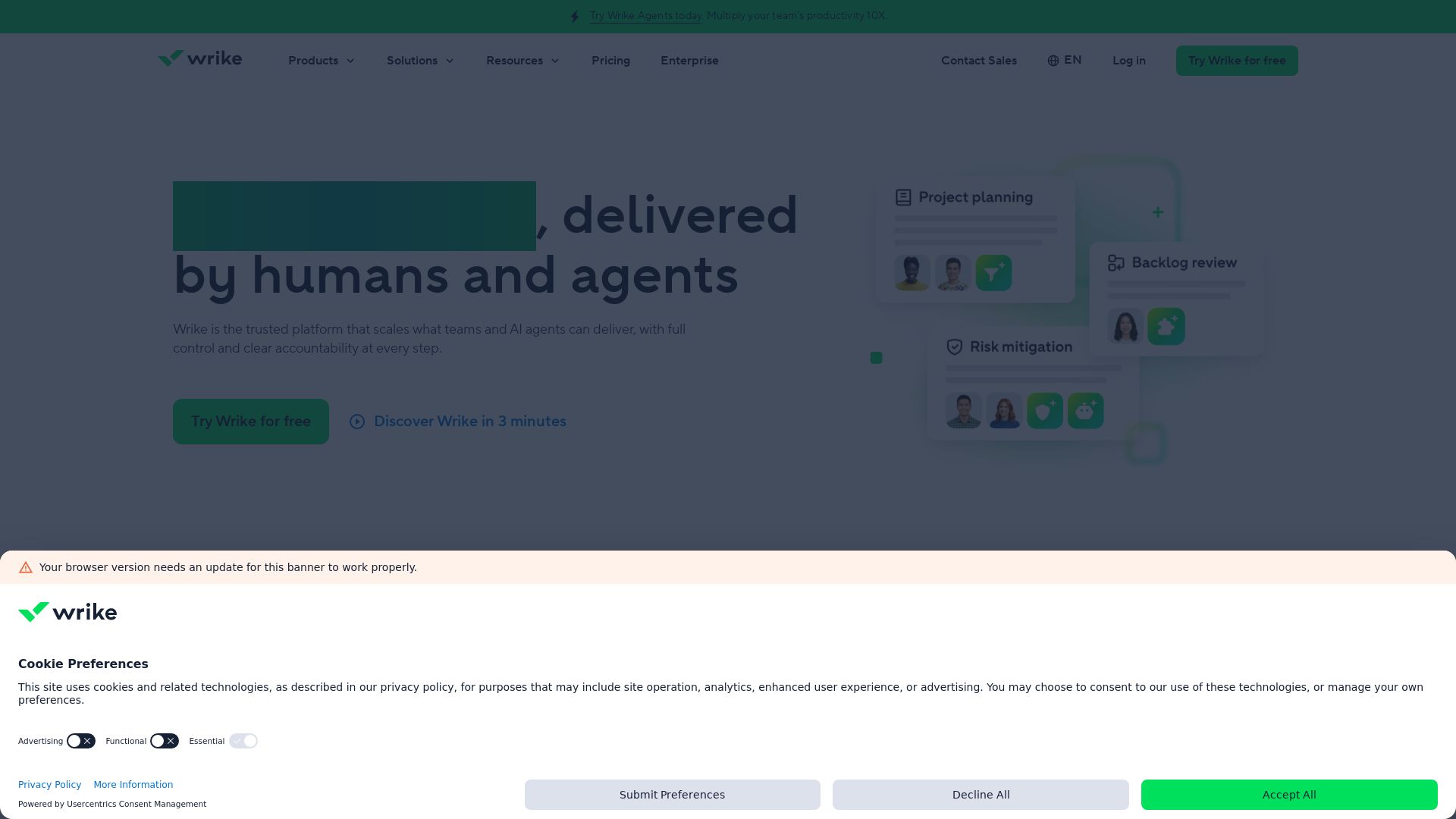Image resolution: width=1456 pixels, height=819 pixels.
Task: Click the woman avatar in Backlog review card
Action: 1125,327
